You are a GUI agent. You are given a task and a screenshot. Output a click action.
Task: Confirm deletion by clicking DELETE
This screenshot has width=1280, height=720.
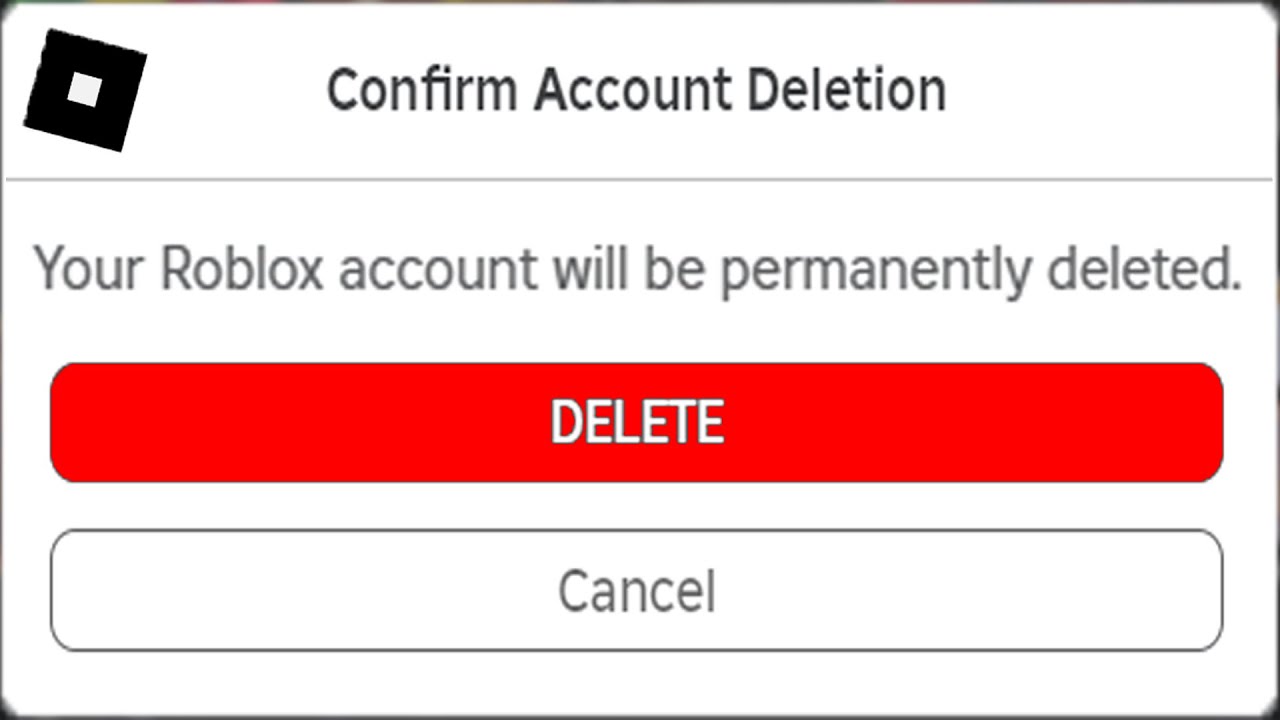(x=637, y=421)
